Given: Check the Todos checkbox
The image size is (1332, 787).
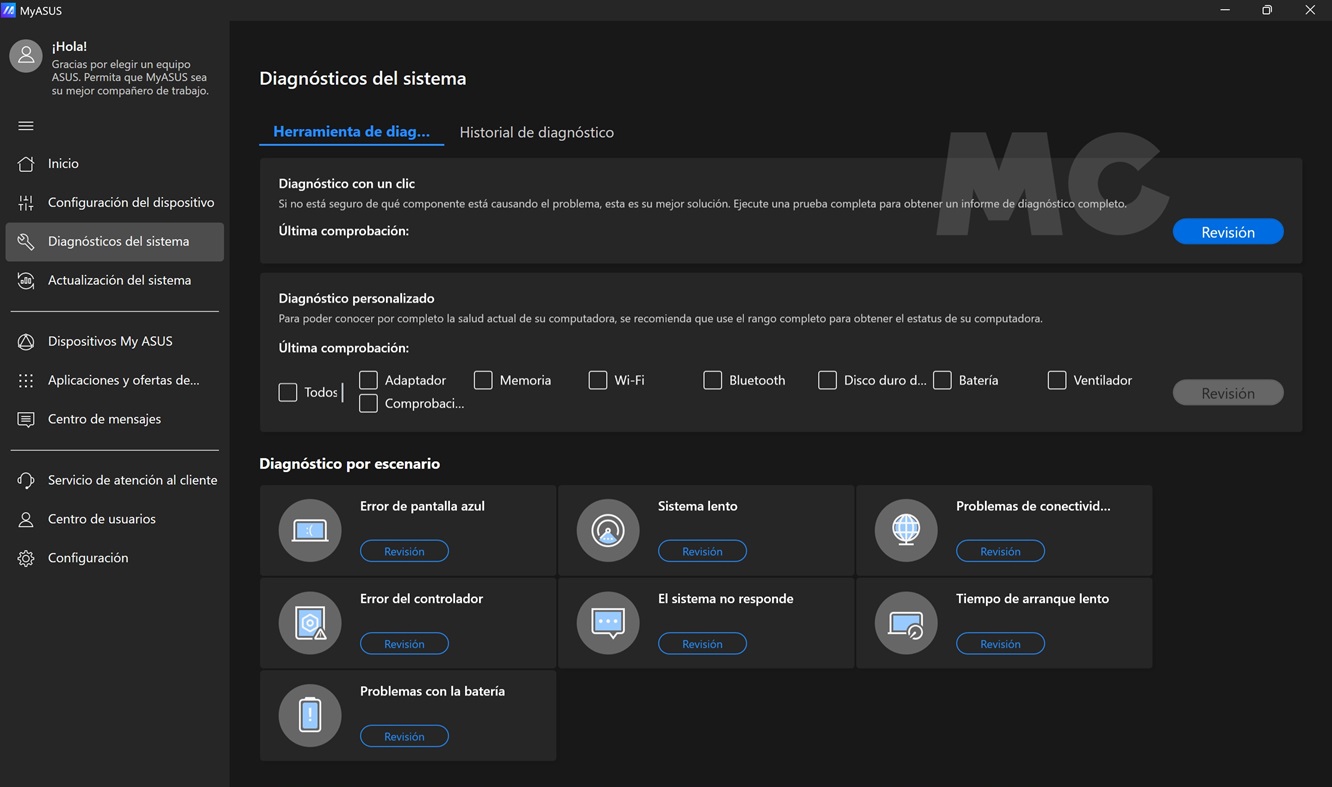Looking at the screenshot, I should coord(288,393).
